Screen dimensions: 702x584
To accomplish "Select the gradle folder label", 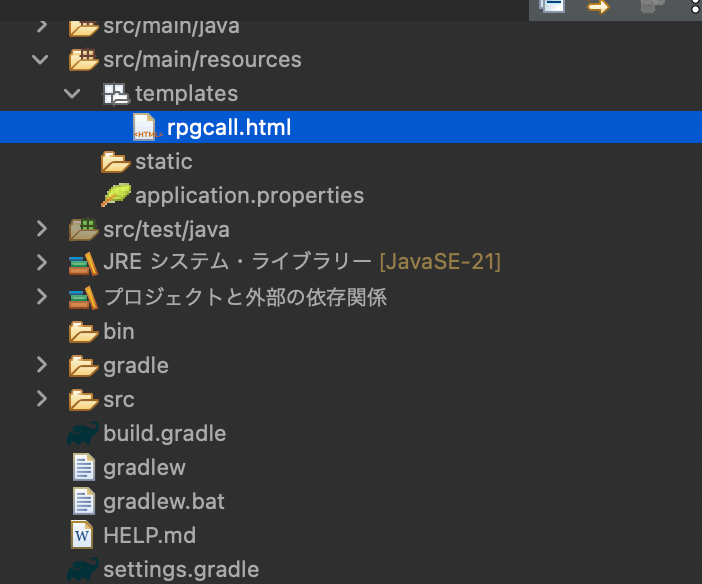I will [136, 366].
